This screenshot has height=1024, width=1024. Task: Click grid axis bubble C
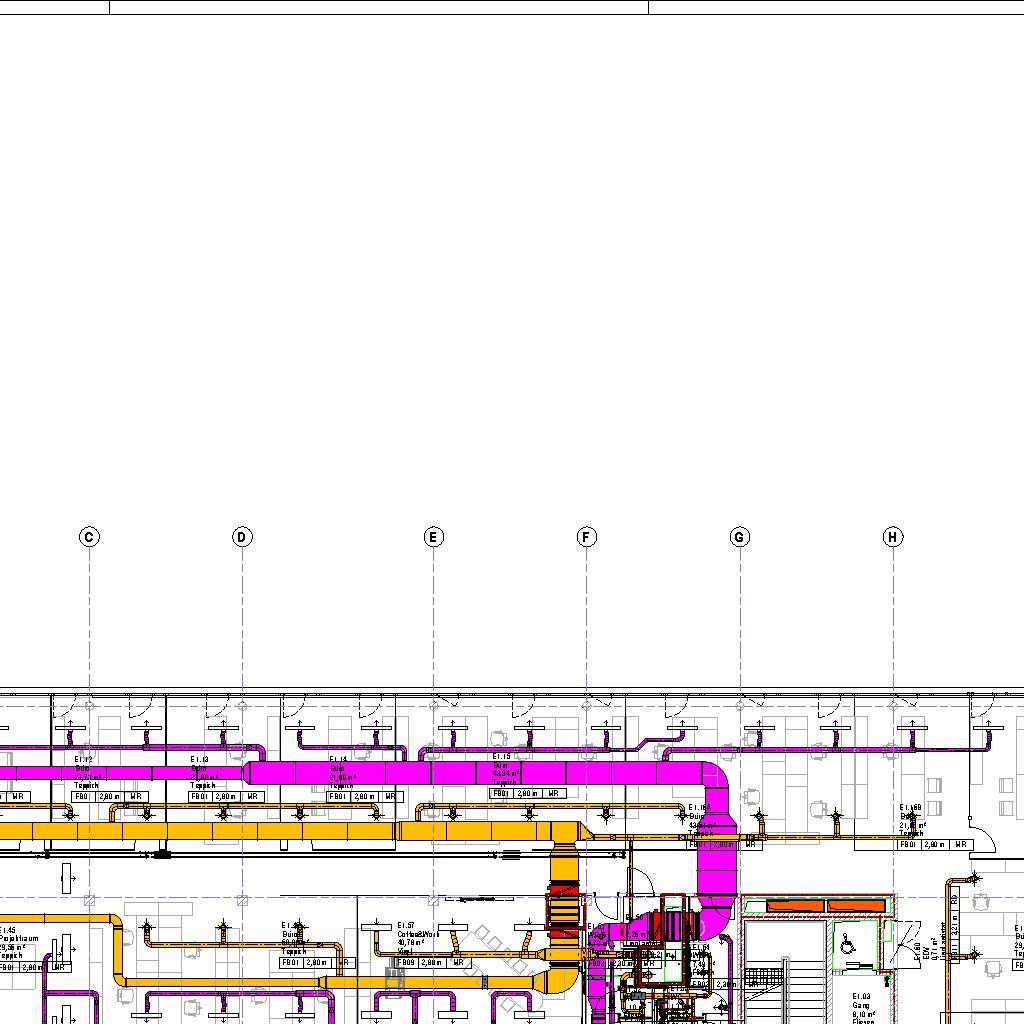pos(89,538)
